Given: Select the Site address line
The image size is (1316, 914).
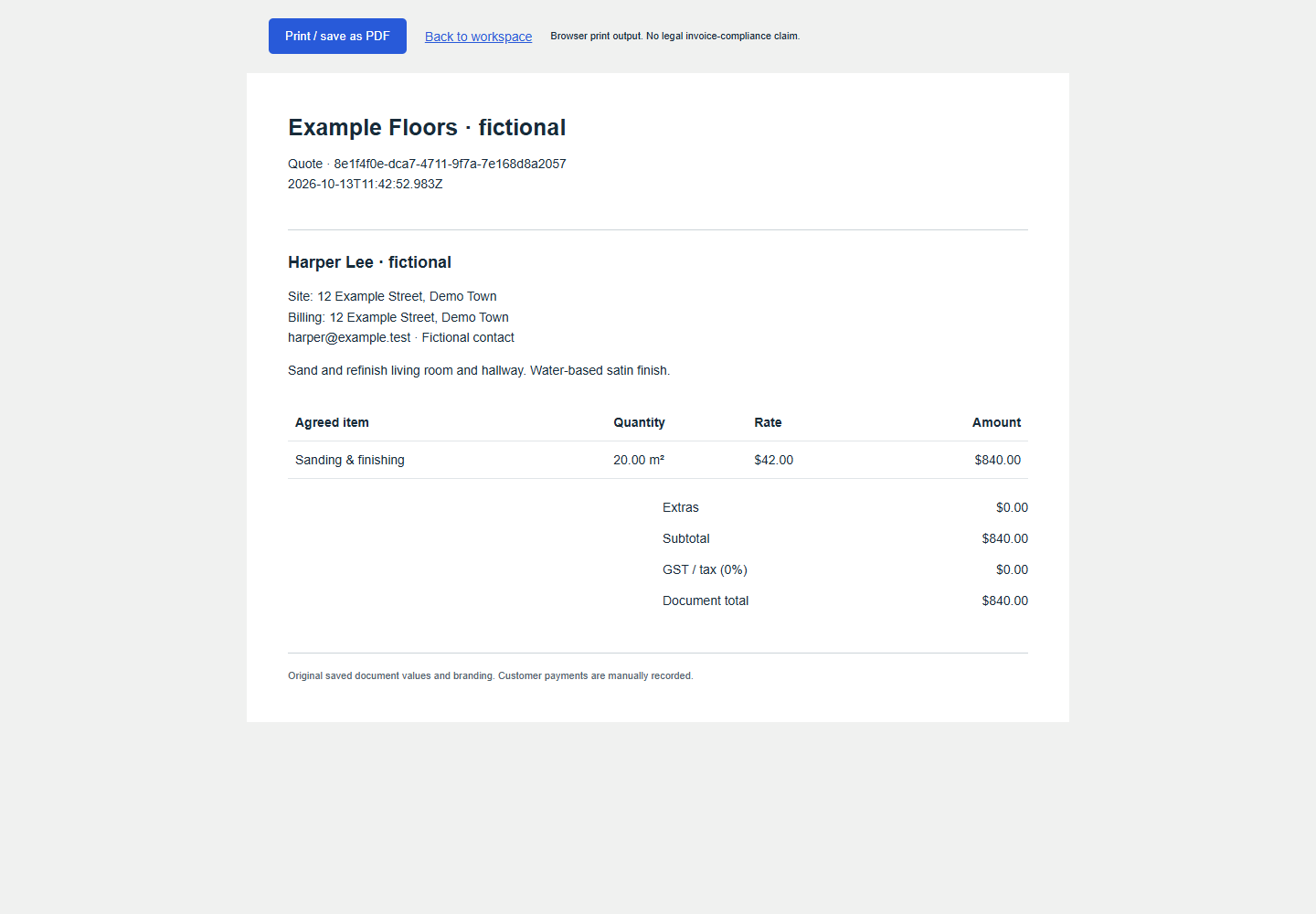Looking at the screenshot, I should 392,296.
